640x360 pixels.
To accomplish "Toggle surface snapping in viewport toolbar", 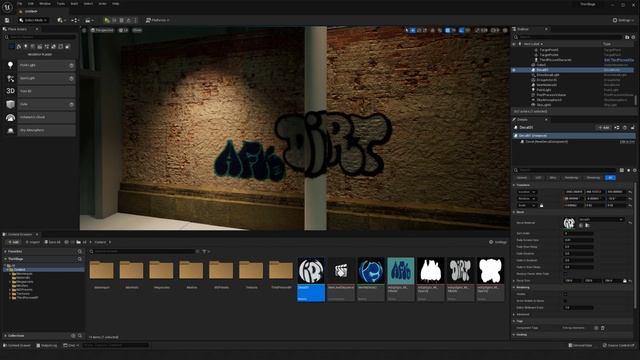I will tap(440, 30).
